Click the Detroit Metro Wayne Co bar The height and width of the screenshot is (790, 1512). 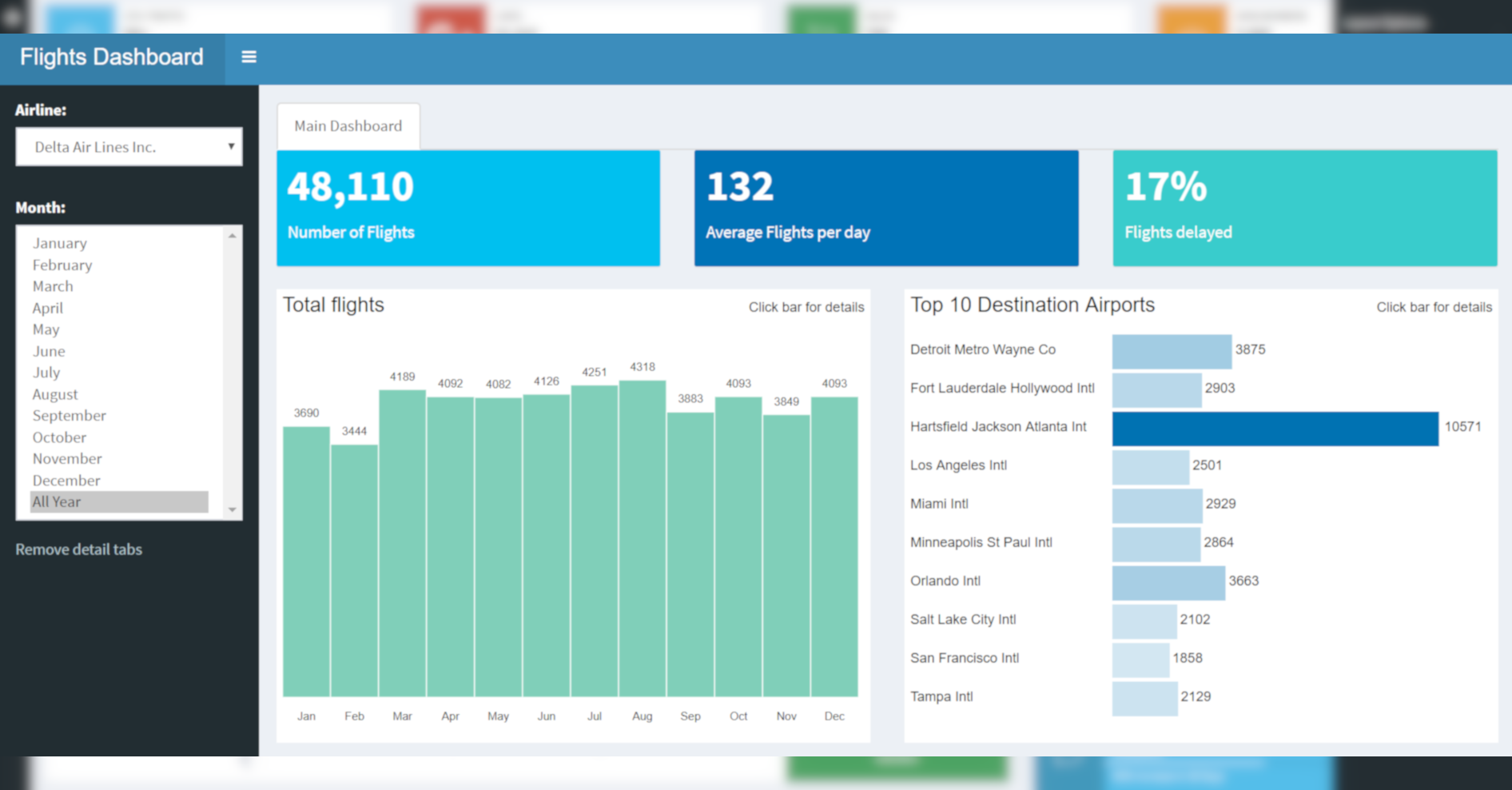point(1172,352)
